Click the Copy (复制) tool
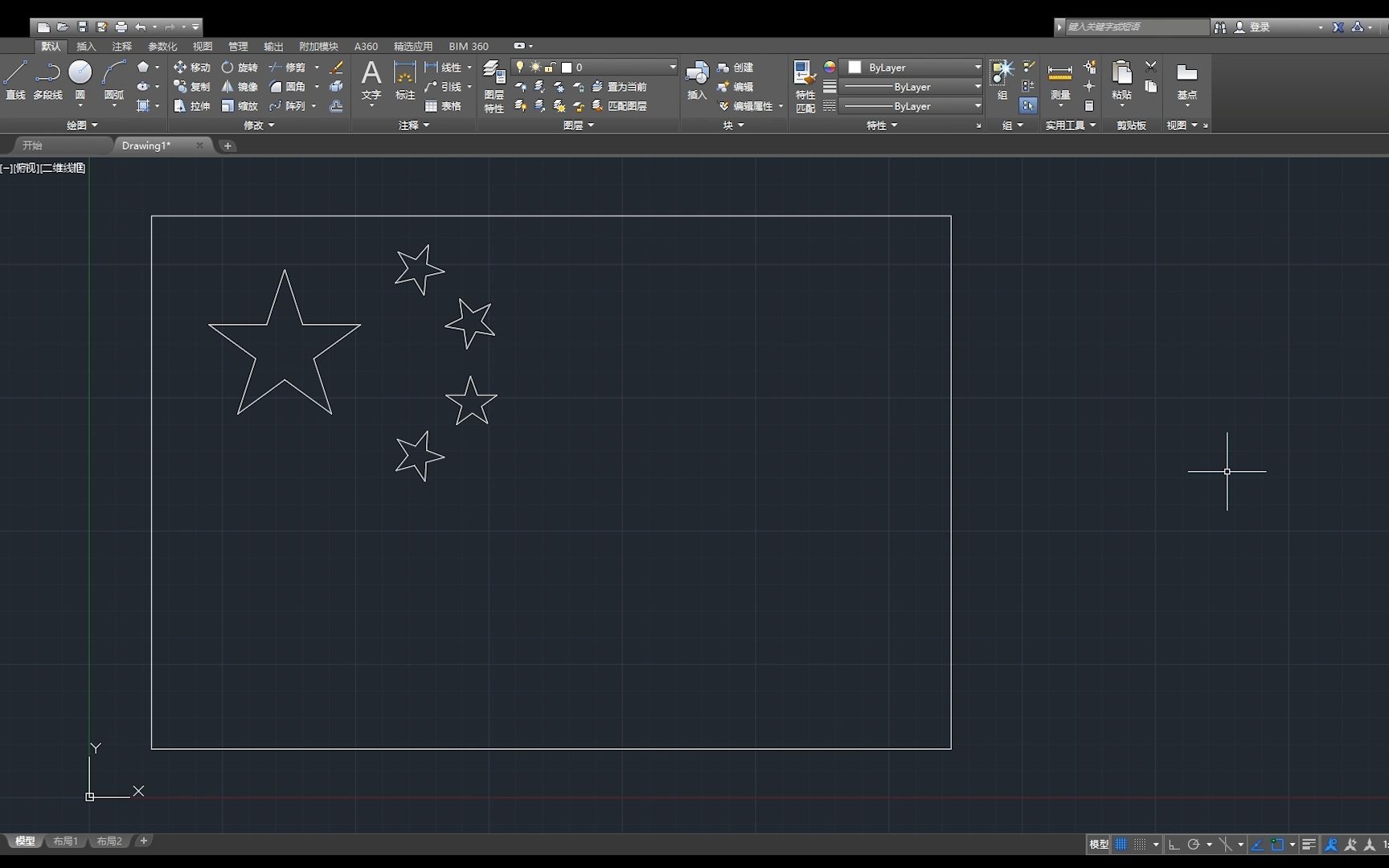Screen dimensions: 1389x868 [192, 87]
